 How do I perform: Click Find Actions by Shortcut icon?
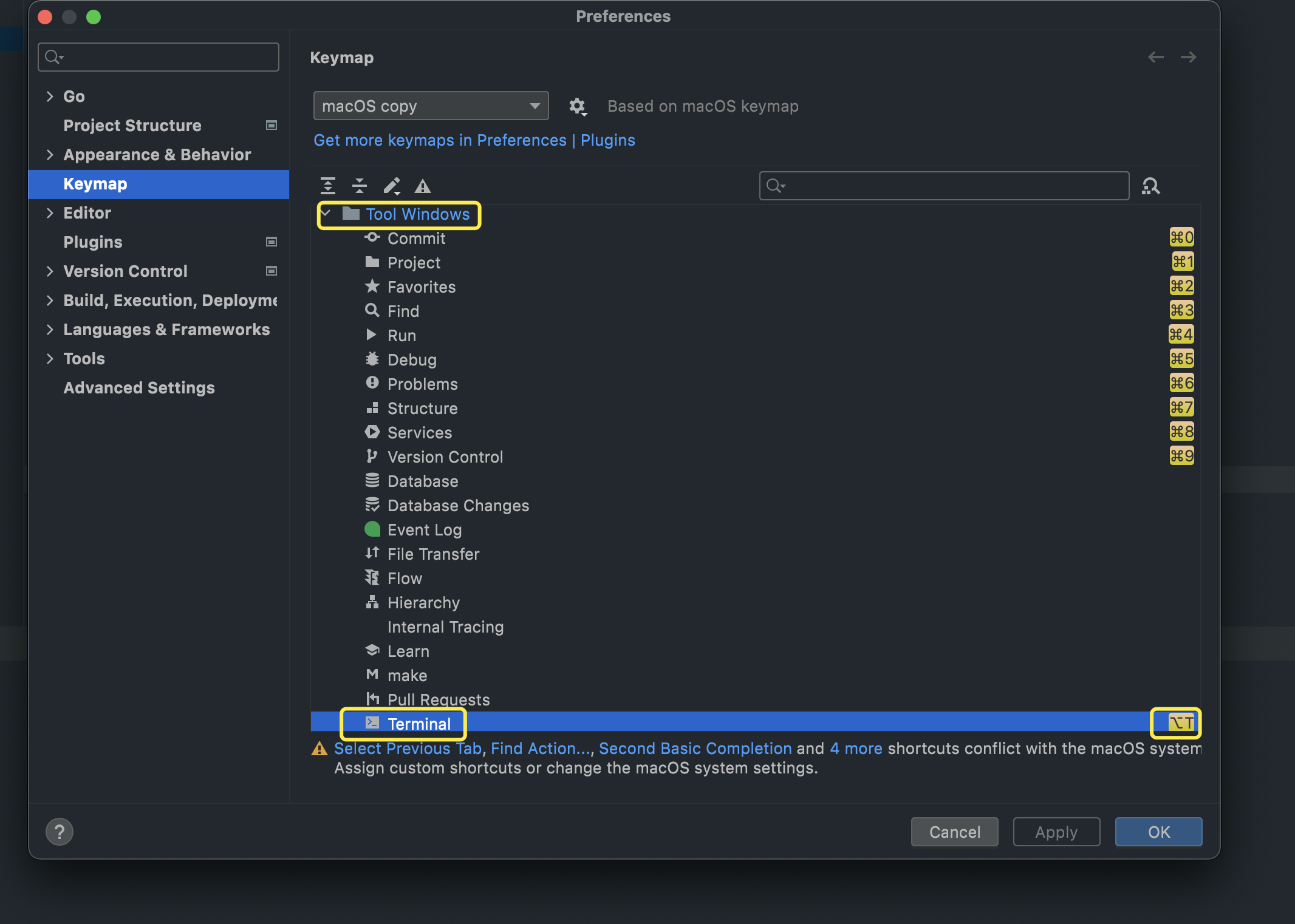pyautogui.click(x=1151, y=186)
